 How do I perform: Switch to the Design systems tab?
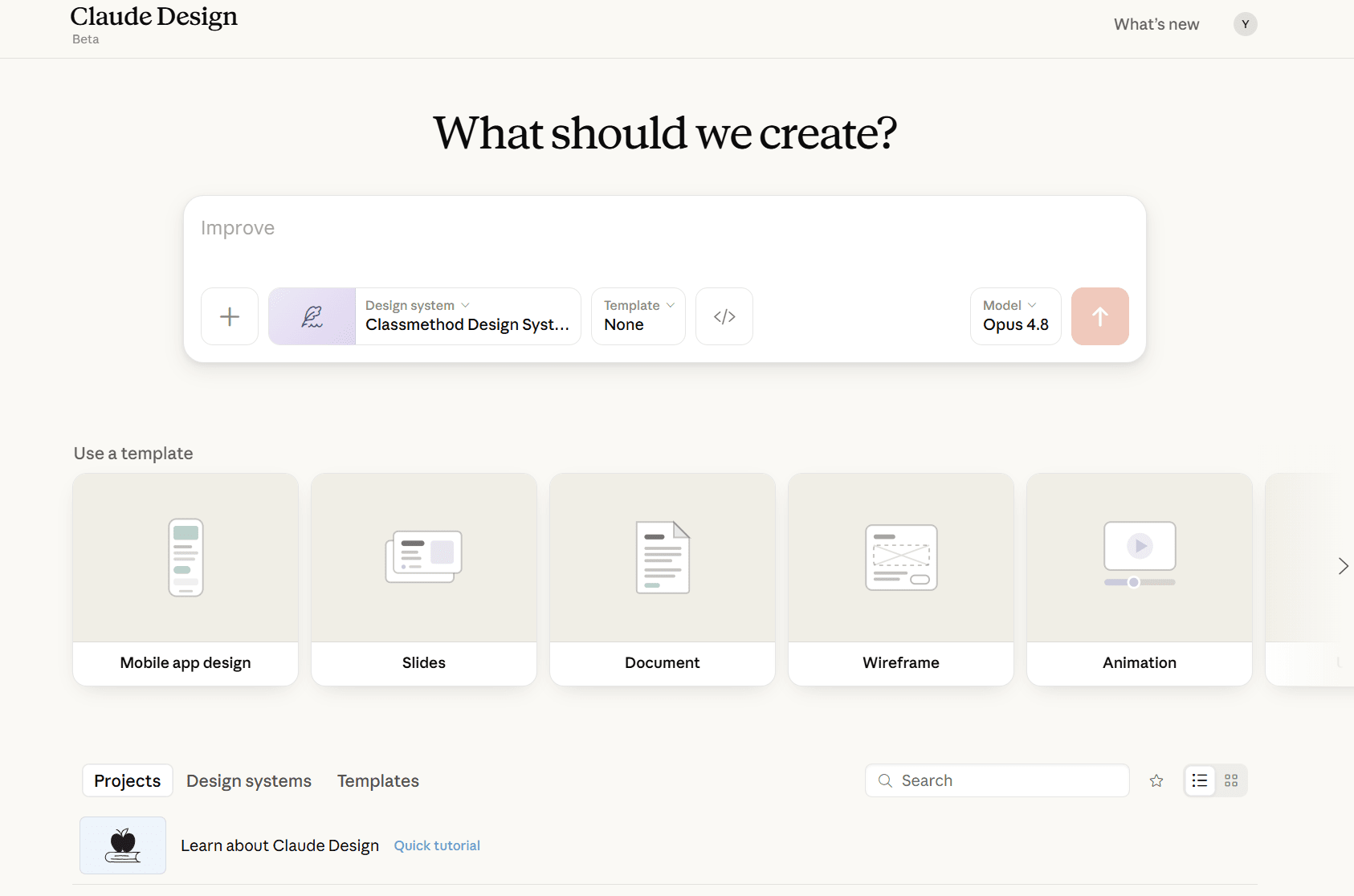249,780
